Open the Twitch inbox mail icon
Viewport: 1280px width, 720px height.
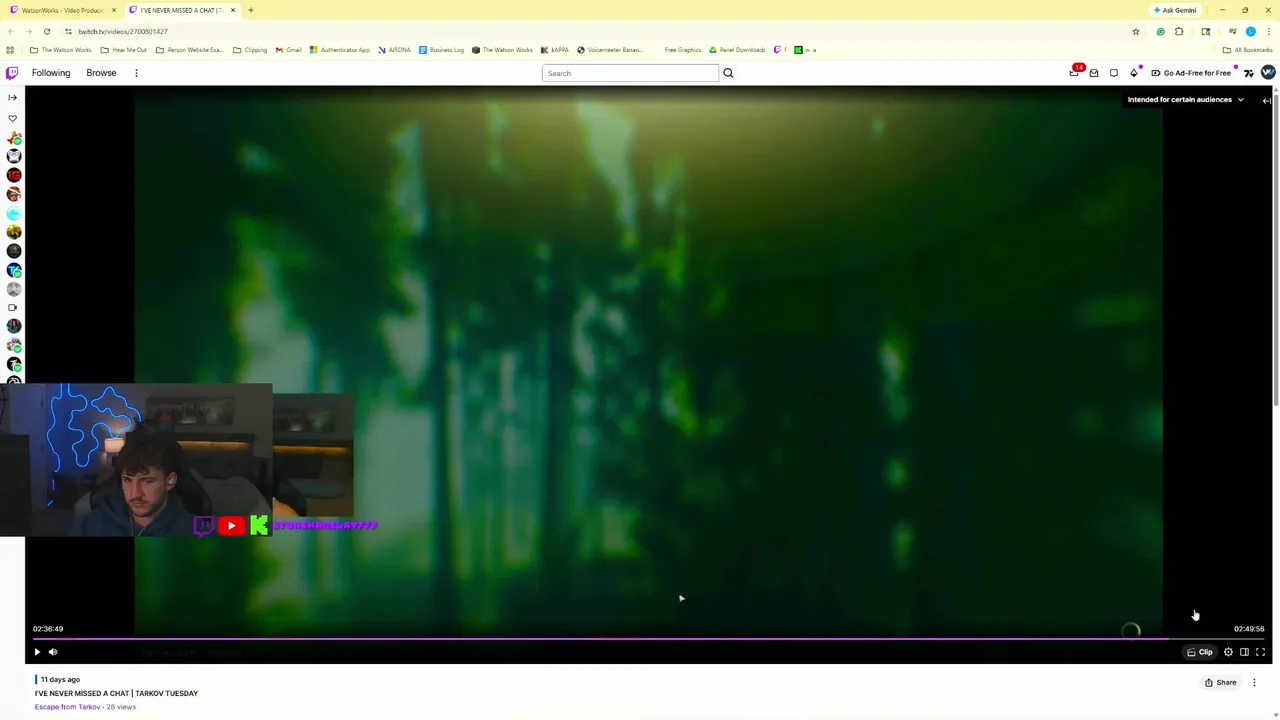click(x=1094, y=73)
